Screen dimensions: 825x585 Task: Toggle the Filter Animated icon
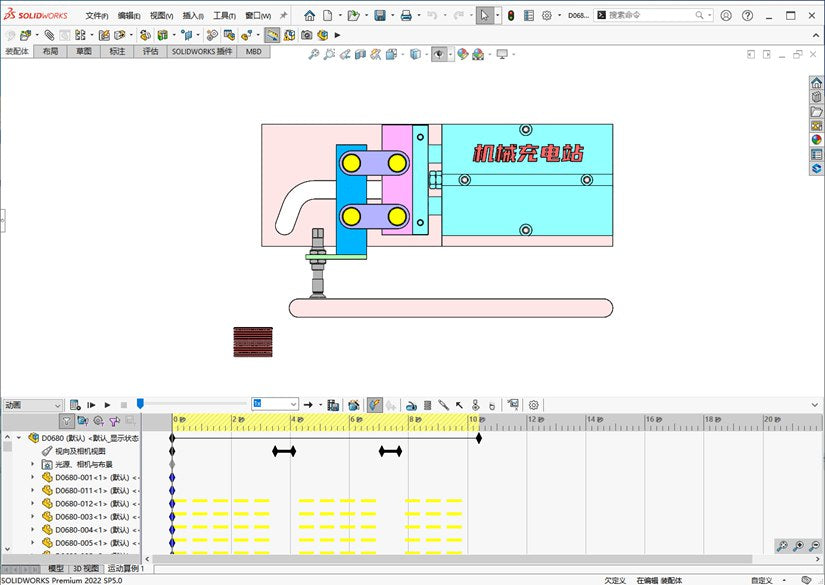[x=83, y=421]
